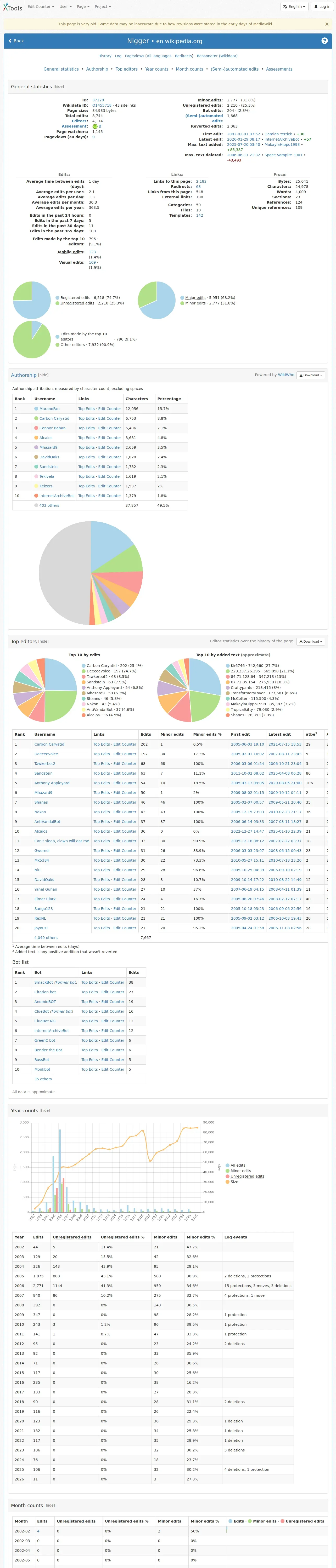Image resolution: width=336 pixels, height=1568 pixels.
Task: Open the Top editors Download dropdown
Action: click(x=311, y=642)
